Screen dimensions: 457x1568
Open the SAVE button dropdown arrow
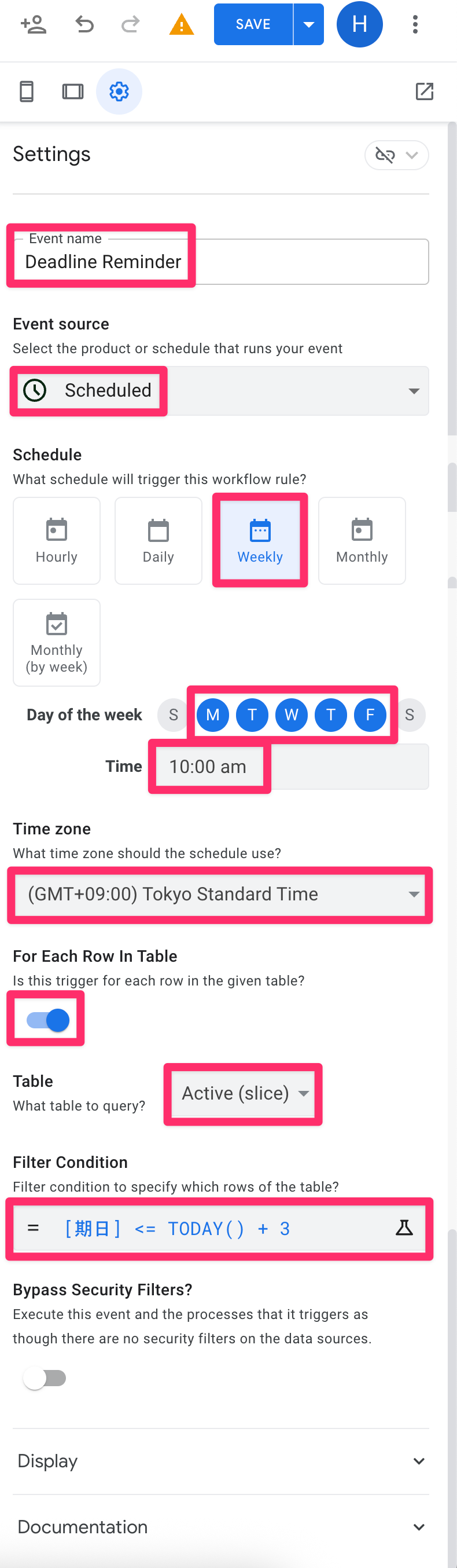[308, 24]
